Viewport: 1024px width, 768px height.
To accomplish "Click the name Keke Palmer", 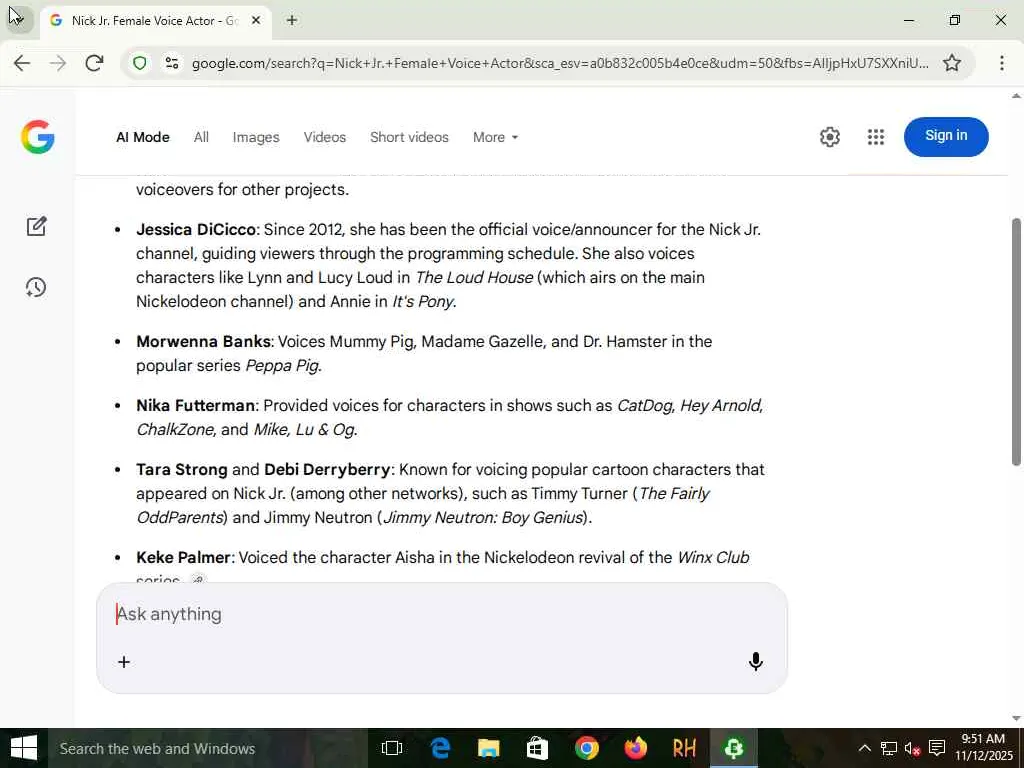I will [183, 558].
